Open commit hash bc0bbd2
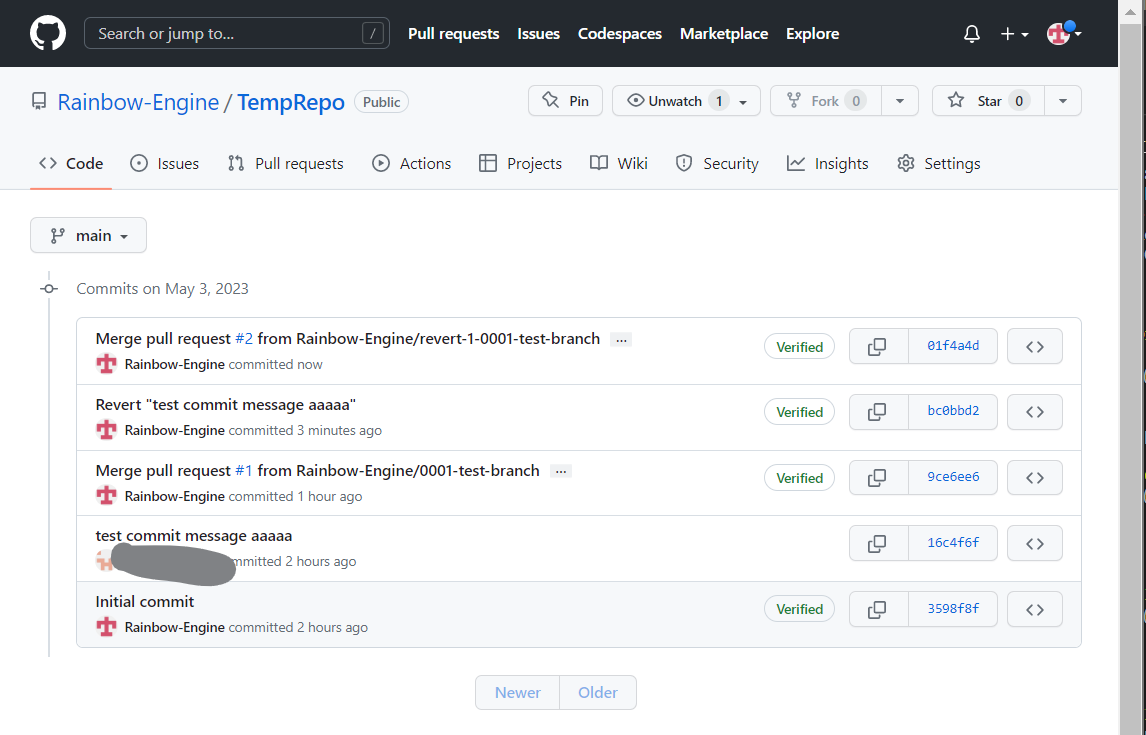This screenshot has height=735, width=1146. coord(953,412)
